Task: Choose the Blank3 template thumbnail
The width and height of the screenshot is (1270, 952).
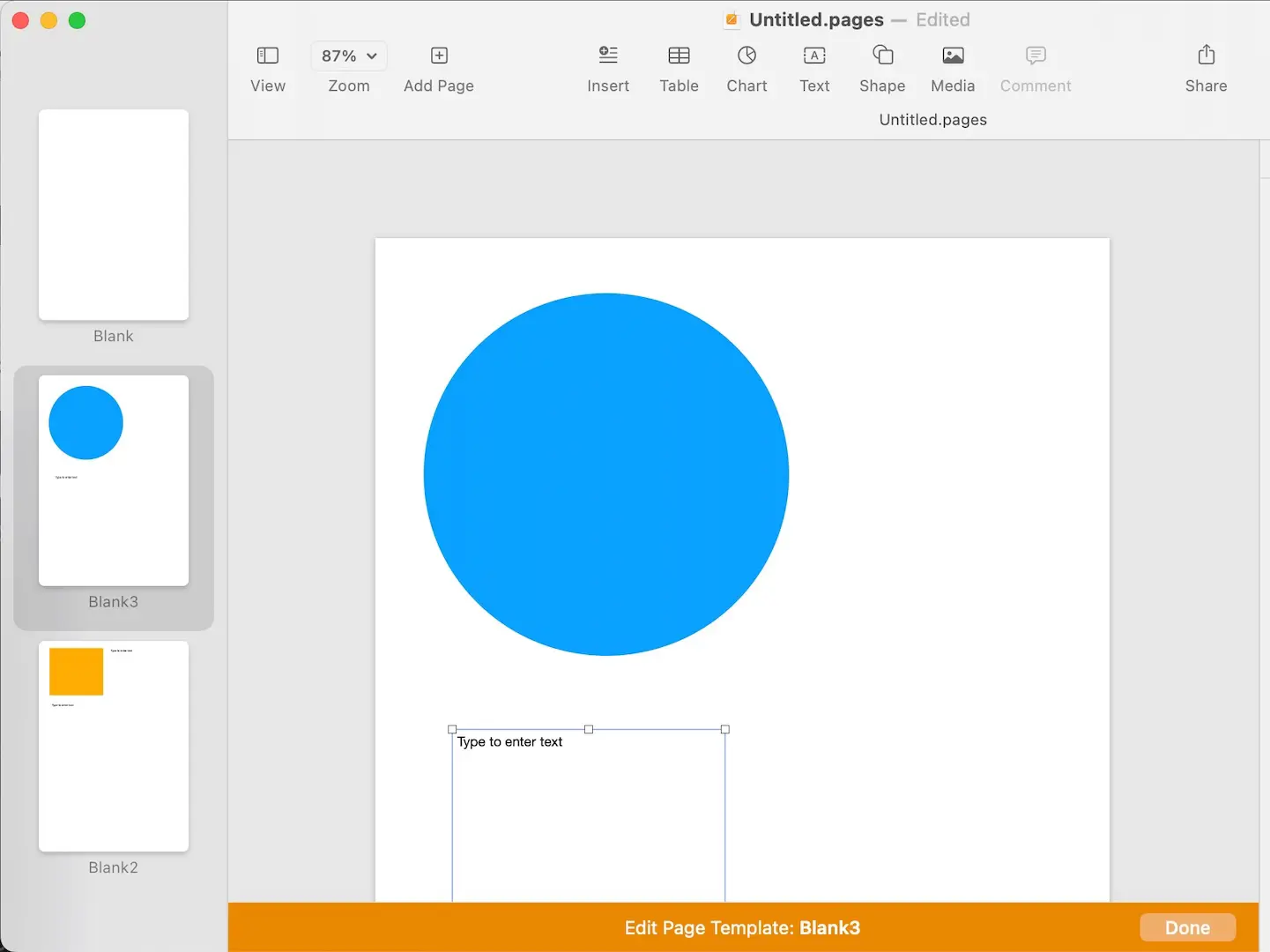Action: pyautogui.click(x=114, y=480)
